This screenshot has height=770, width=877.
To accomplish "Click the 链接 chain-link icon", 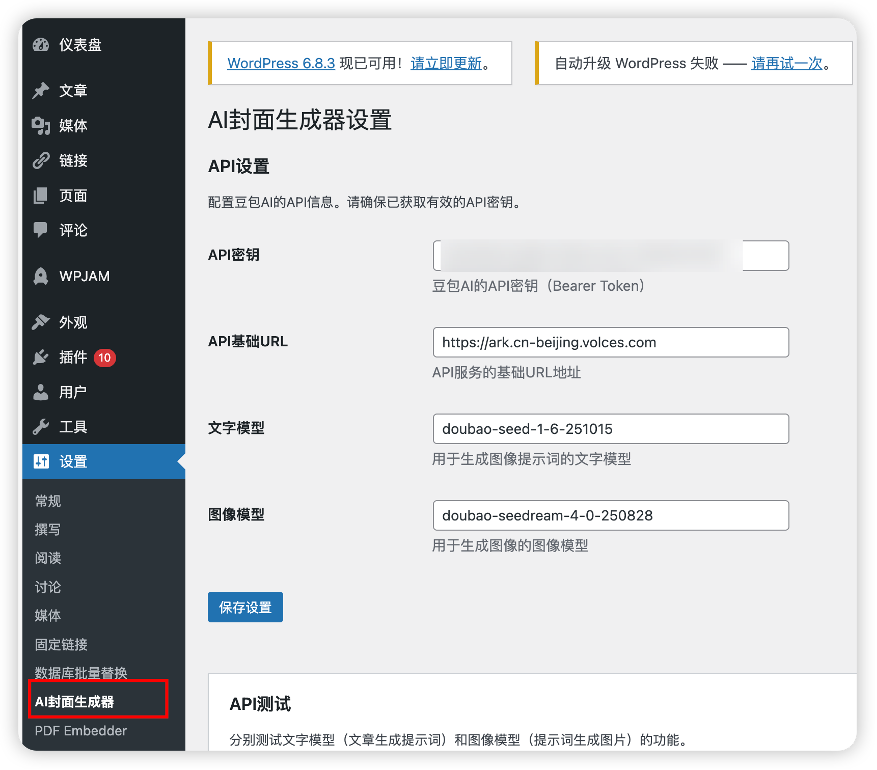I will click(x=40, y=160).
